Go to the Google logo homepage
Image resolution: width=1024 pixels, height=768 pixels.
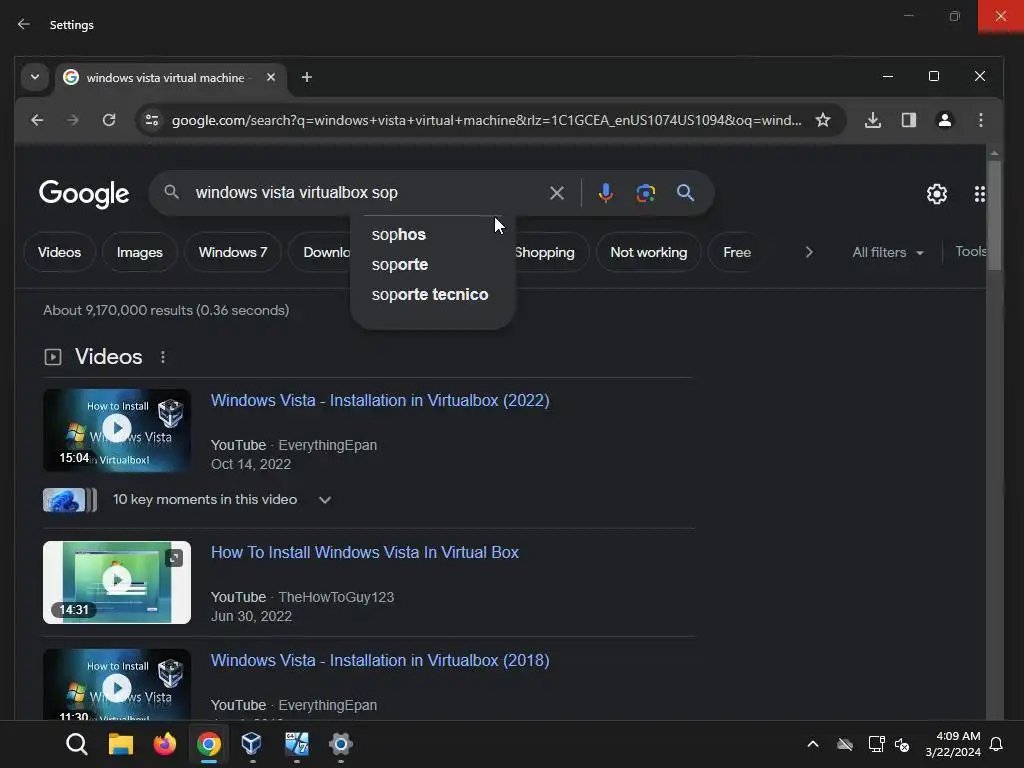tap(84, 193)
